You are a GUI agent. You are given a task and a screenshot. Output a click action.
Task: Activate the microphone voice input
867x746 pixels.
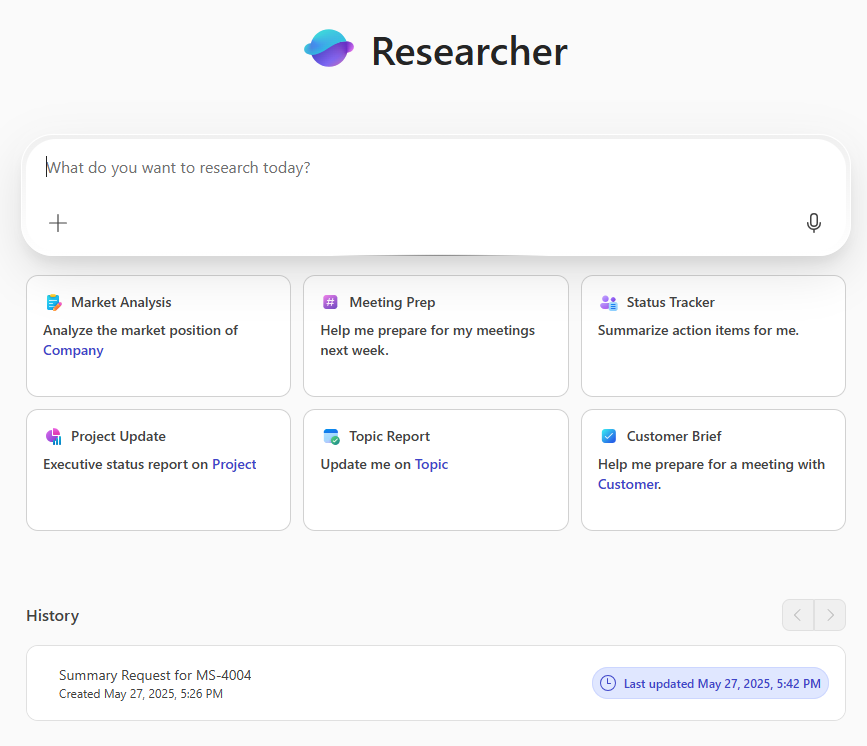(x=813, y=223)
